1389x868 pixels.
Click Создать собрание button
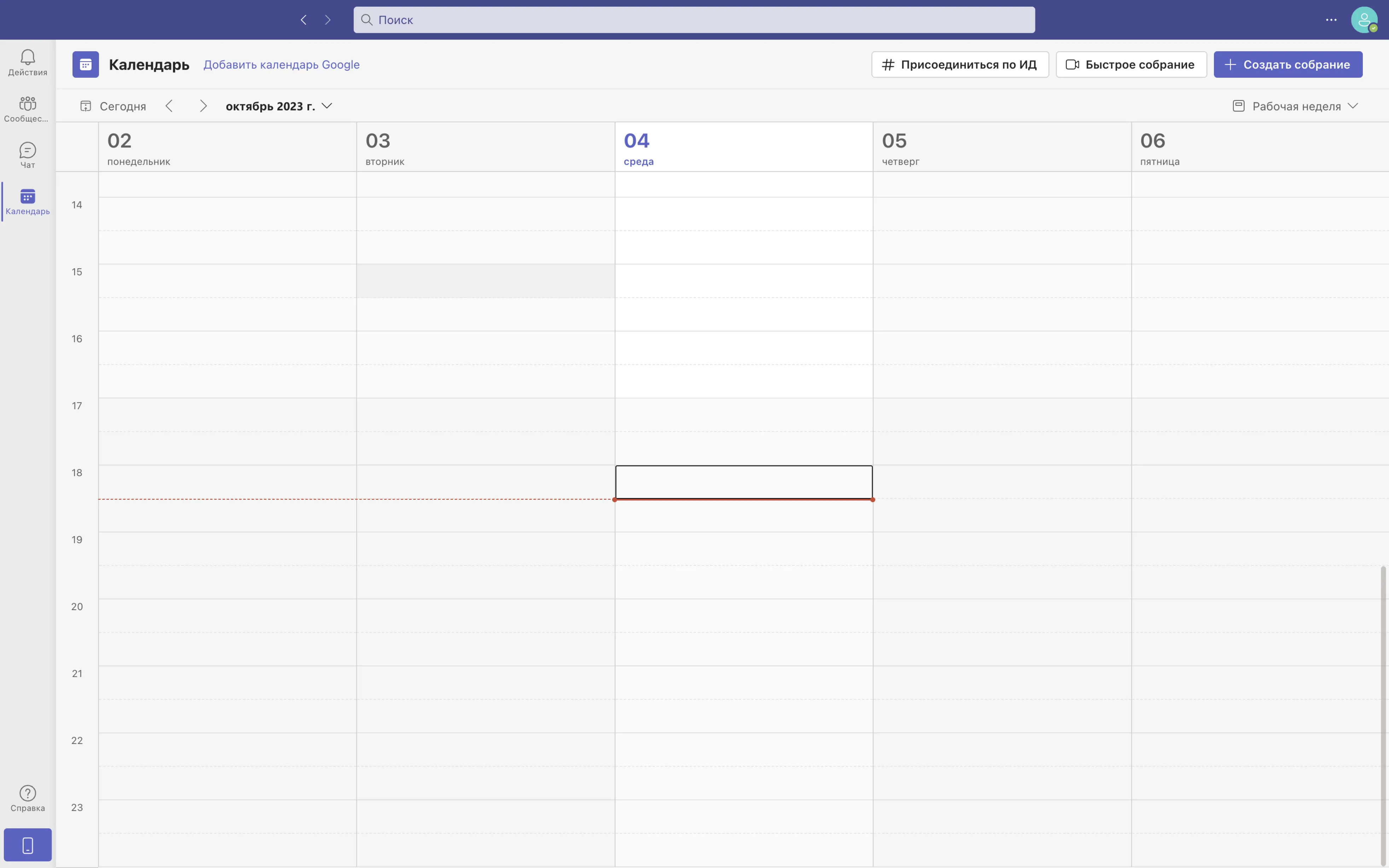(1288, 64)
